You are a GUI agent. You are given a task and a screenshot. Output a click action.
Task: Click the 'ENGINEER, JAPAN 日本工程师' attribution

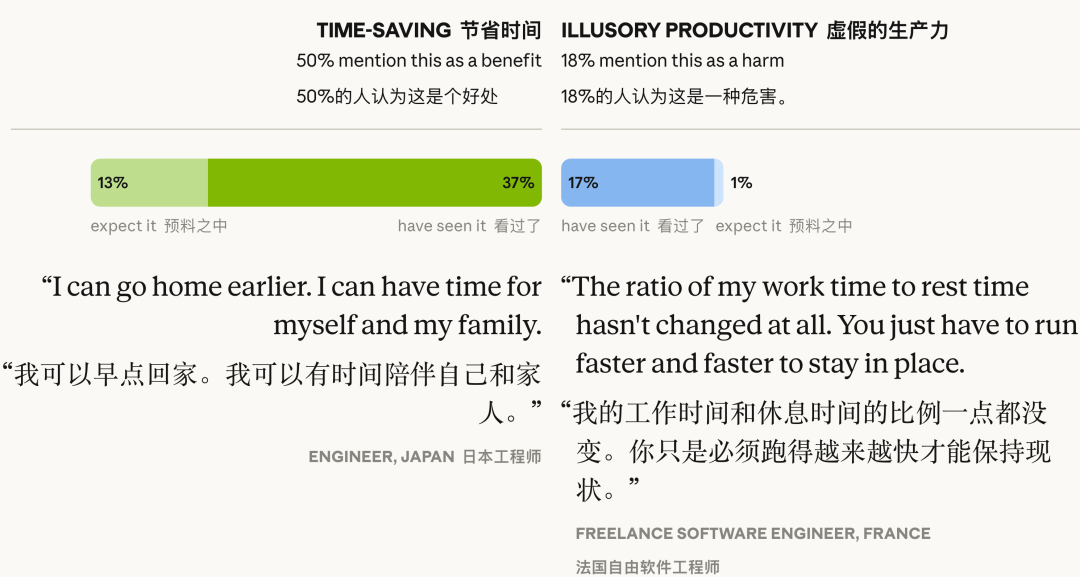click(425, 457)
